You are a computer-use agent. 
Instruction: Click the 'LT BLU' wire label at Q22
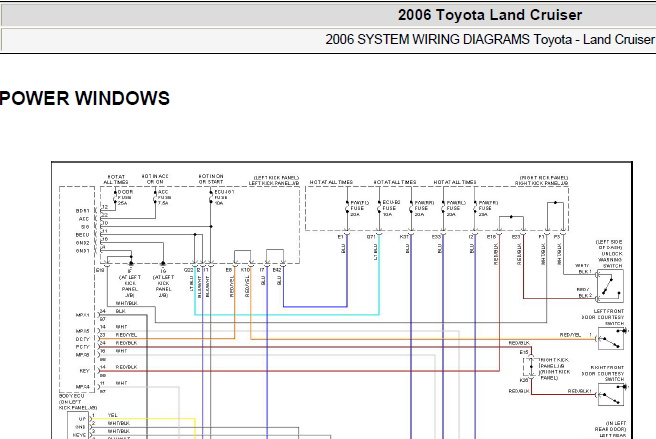coord(192,283)
